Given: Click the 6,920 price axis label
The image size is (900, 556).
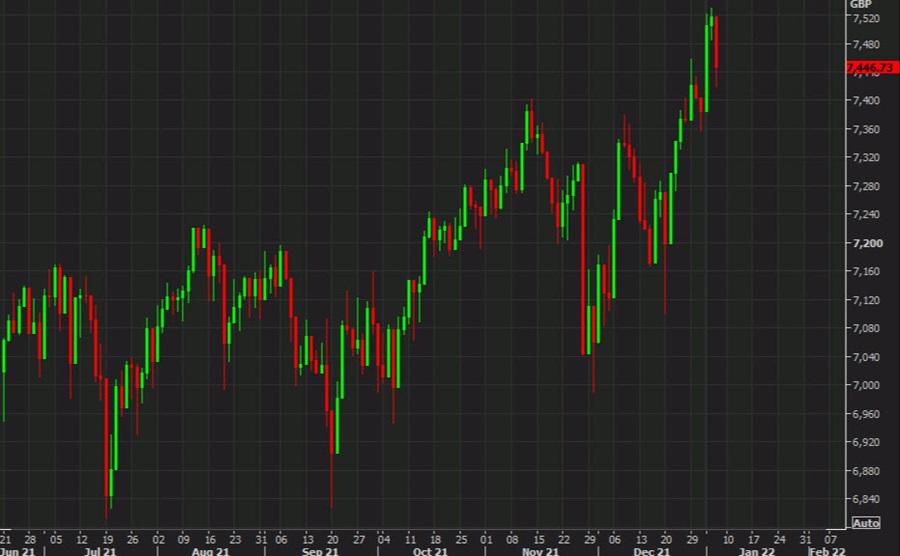Looking at the screenshot, I should 866,442.
